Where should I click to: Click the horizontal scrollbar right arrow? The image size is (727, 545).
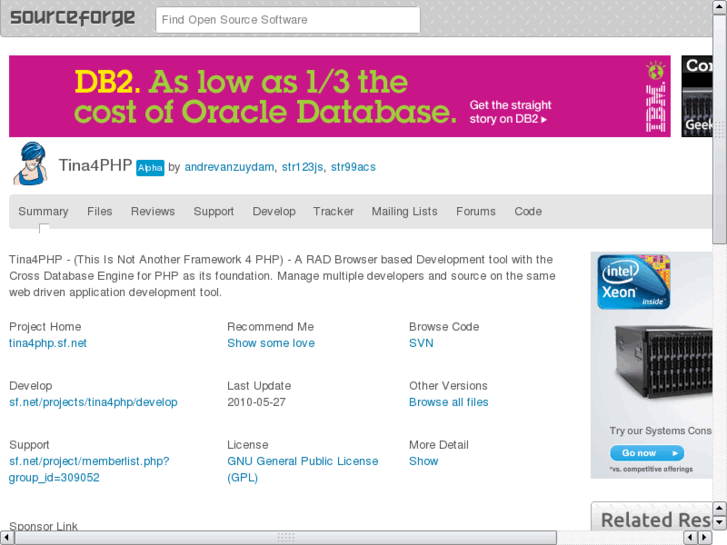pyautogui.click(x=703, y=538)
